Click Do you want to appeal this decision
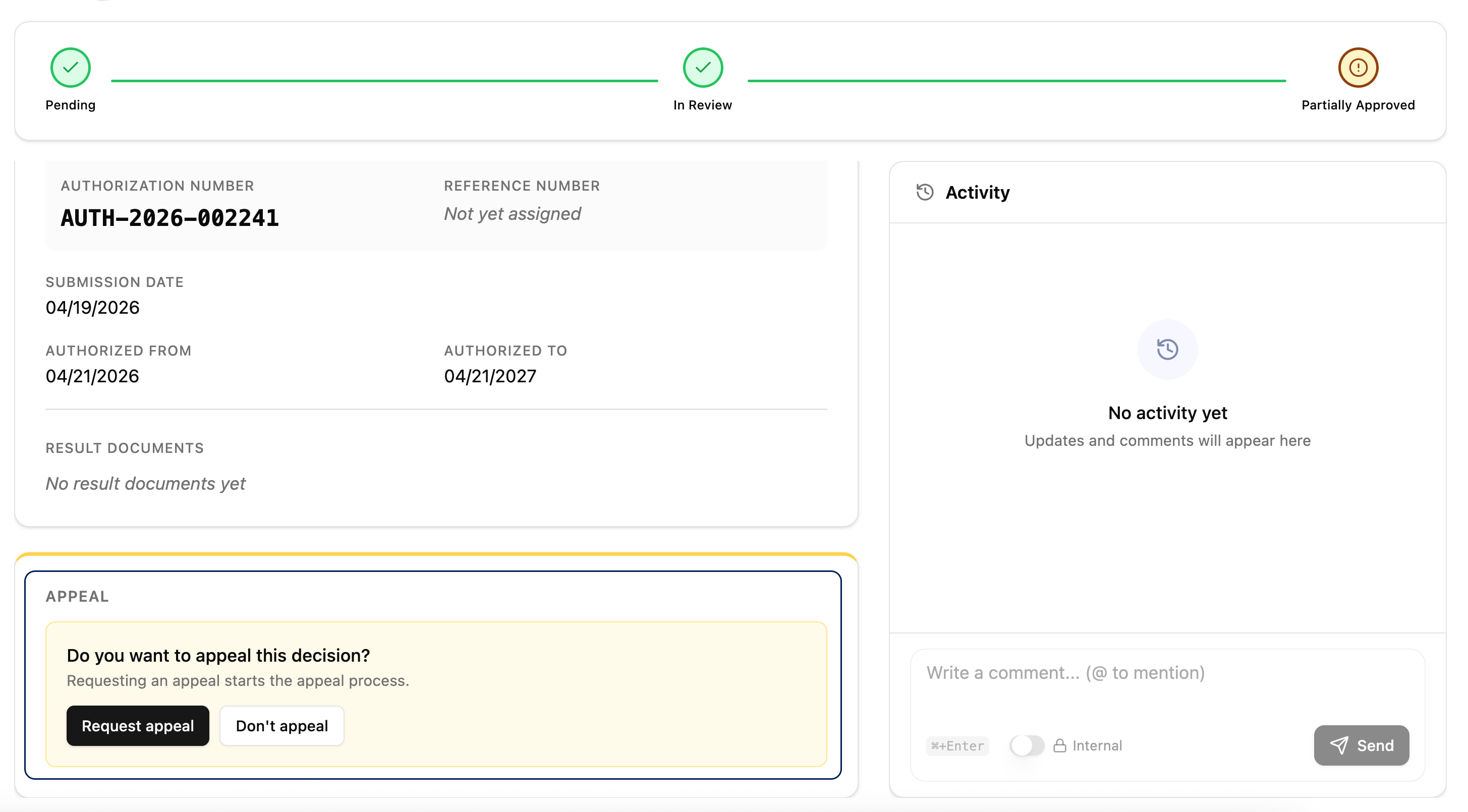1468x812 pixels. click(218, 655)
